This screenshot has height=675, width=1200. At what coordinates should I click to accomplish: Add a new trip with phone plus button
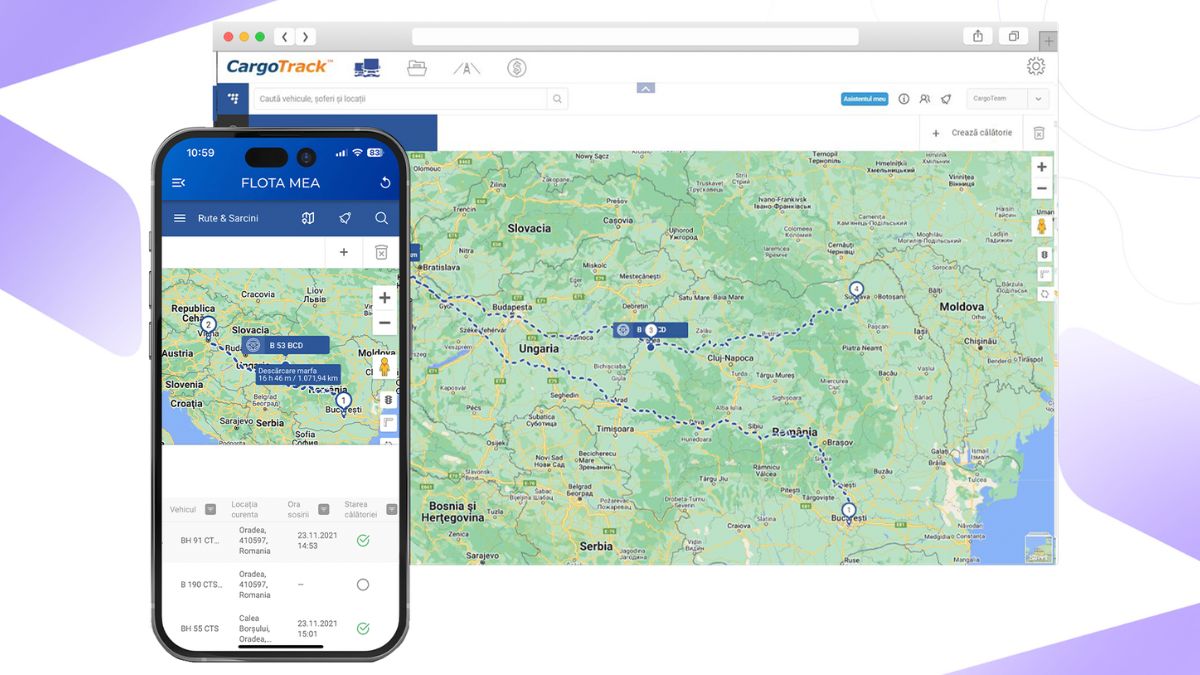coord(344,252)
